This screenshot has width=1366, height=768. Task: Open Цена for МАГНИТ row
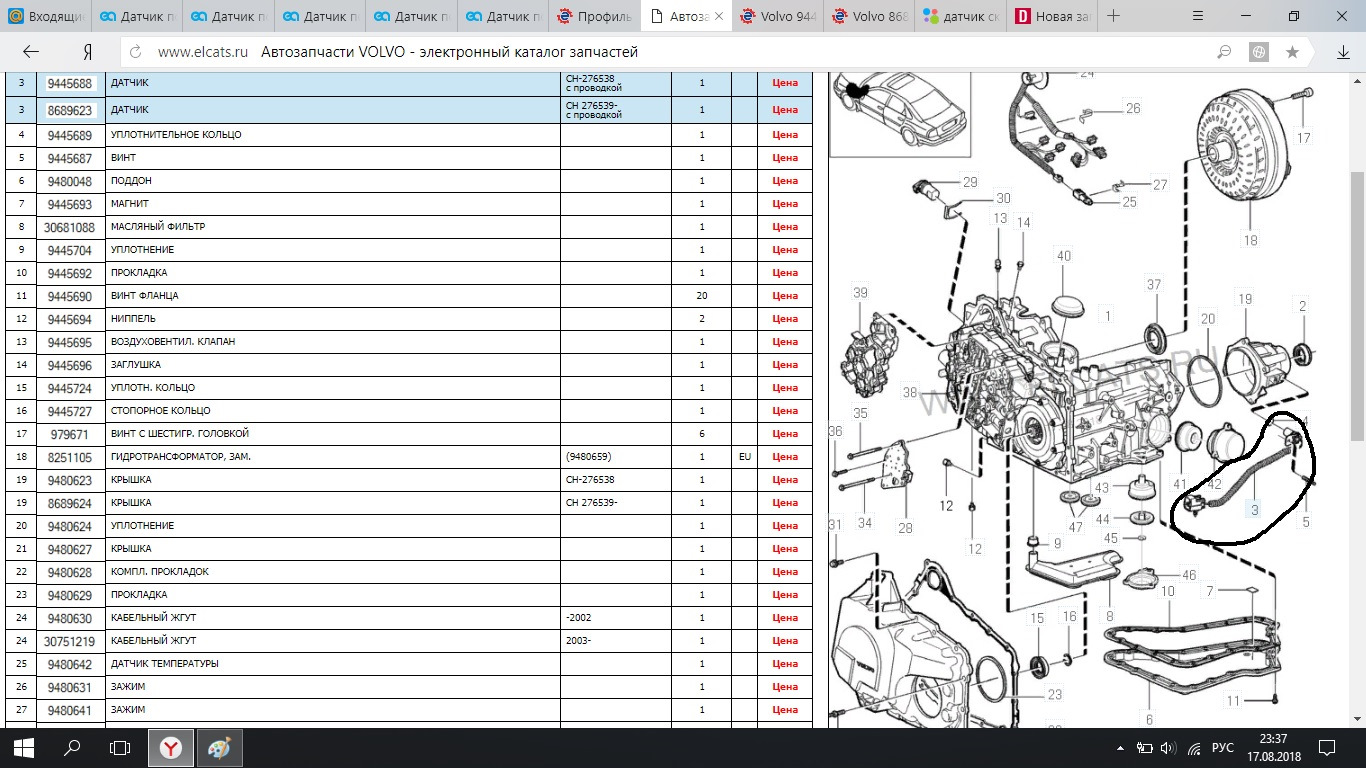tap(785, 204)
